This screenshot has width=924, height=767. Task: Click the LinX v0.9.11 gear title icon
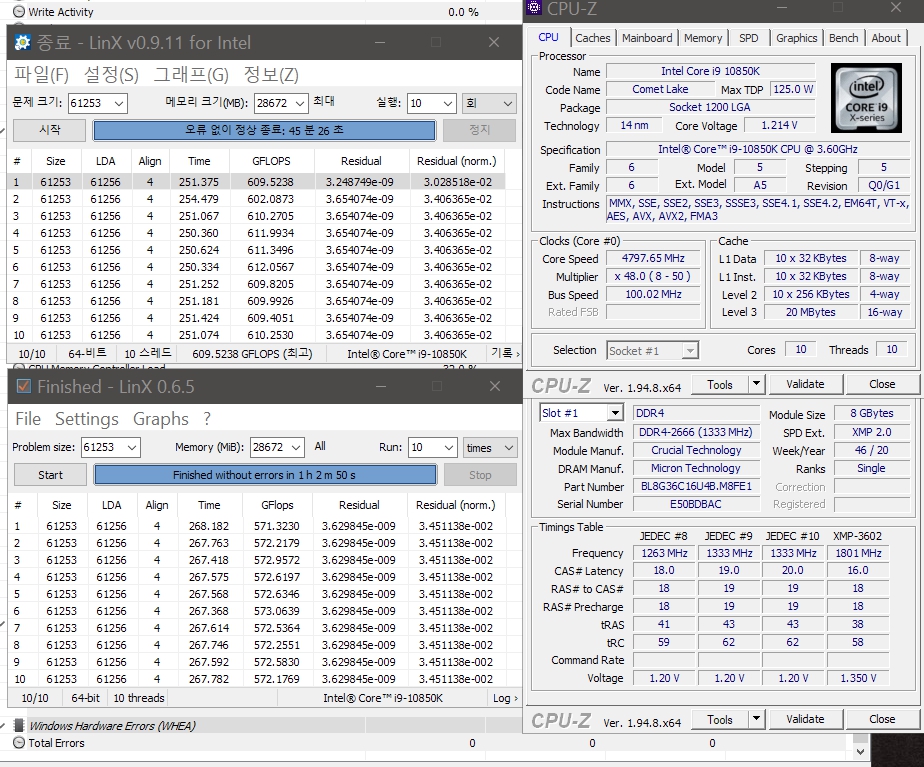[23, 42]
